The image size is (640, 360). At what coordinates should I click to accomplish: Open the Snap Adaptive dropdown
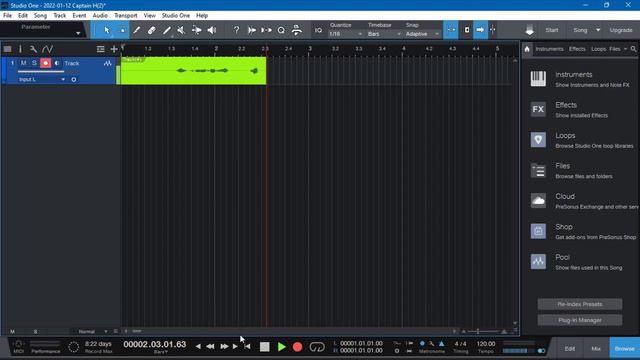point(422,34)
